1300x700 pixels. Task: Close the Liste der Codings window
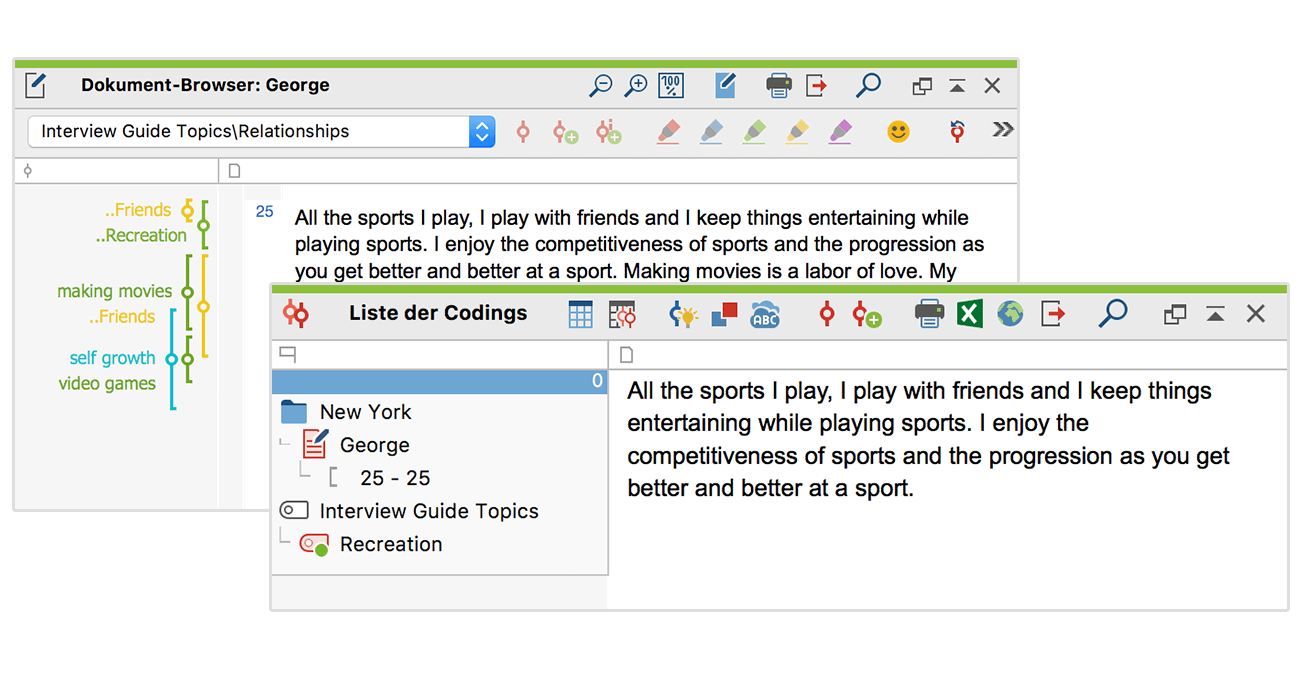1256,314
